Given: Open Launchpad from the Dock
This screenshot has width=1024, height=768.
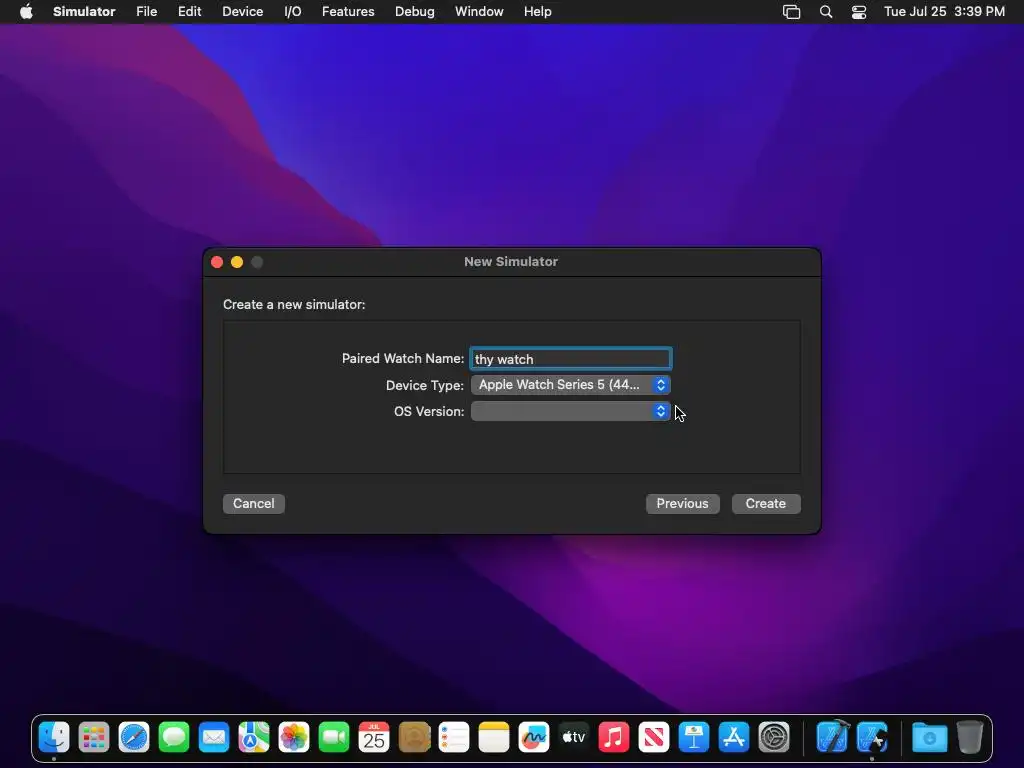Looking at the screenshot, I should pos(94,738).
